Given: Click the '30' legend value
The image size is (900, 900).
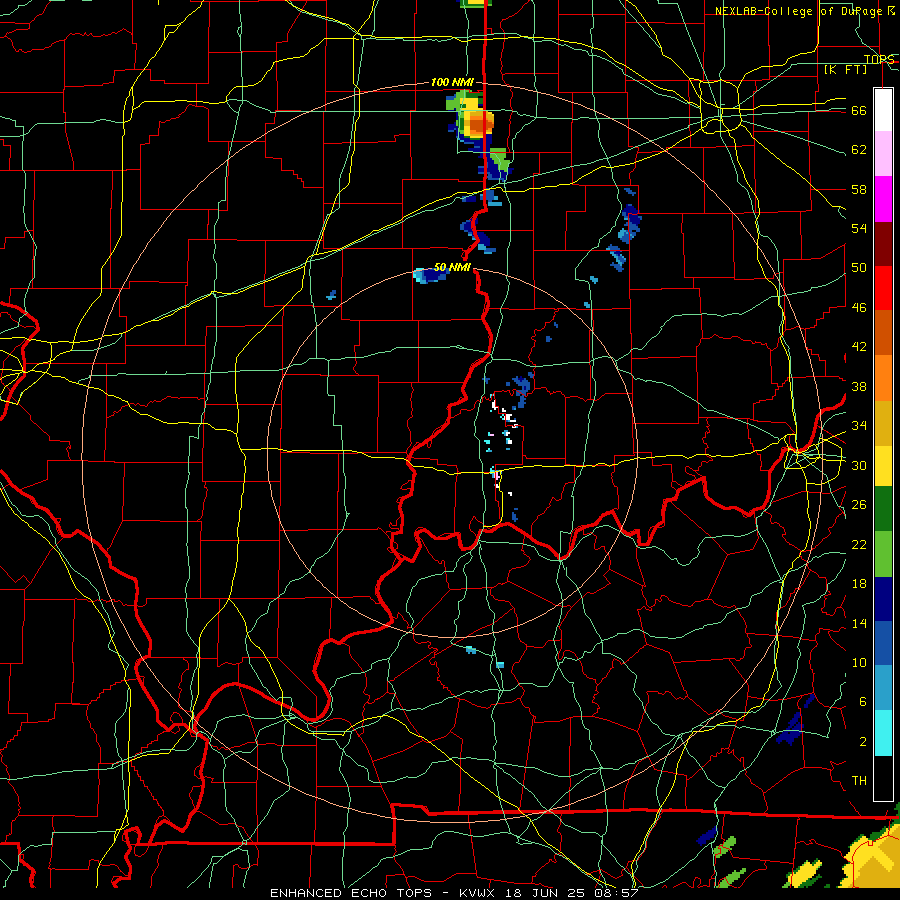Looking at the screenshot, I should point(859,465).
